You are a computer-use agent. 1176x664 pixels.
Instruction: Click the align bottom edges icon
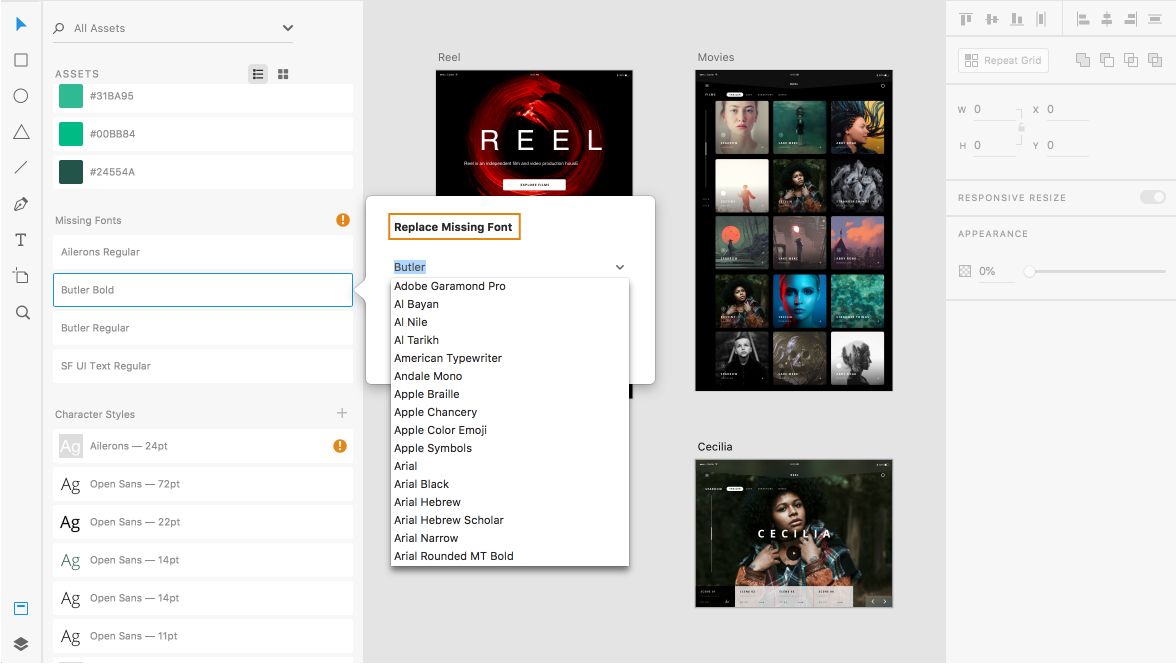(1016, 20)
